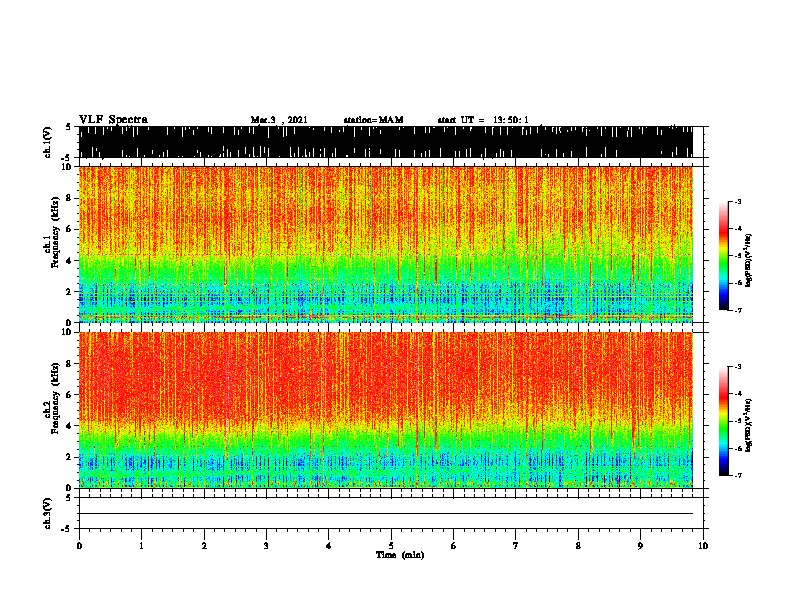The image size is (792, 612).
Task: Click the "ch.1(V)" axis label
Action: 48,142
